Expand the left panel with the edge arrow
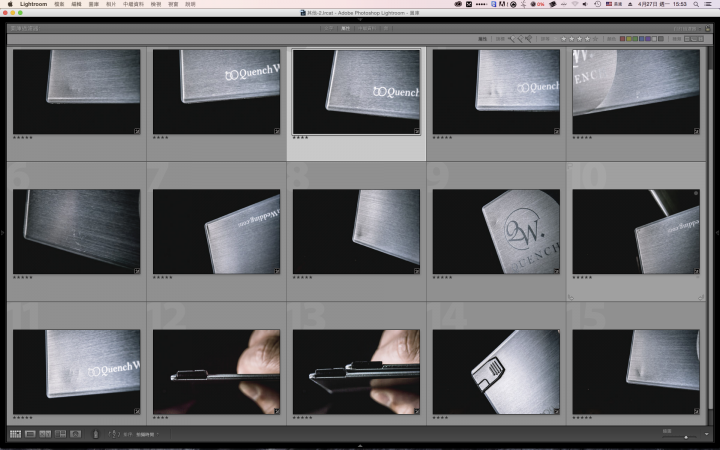 pyautogui.click(x=2, y=233)
